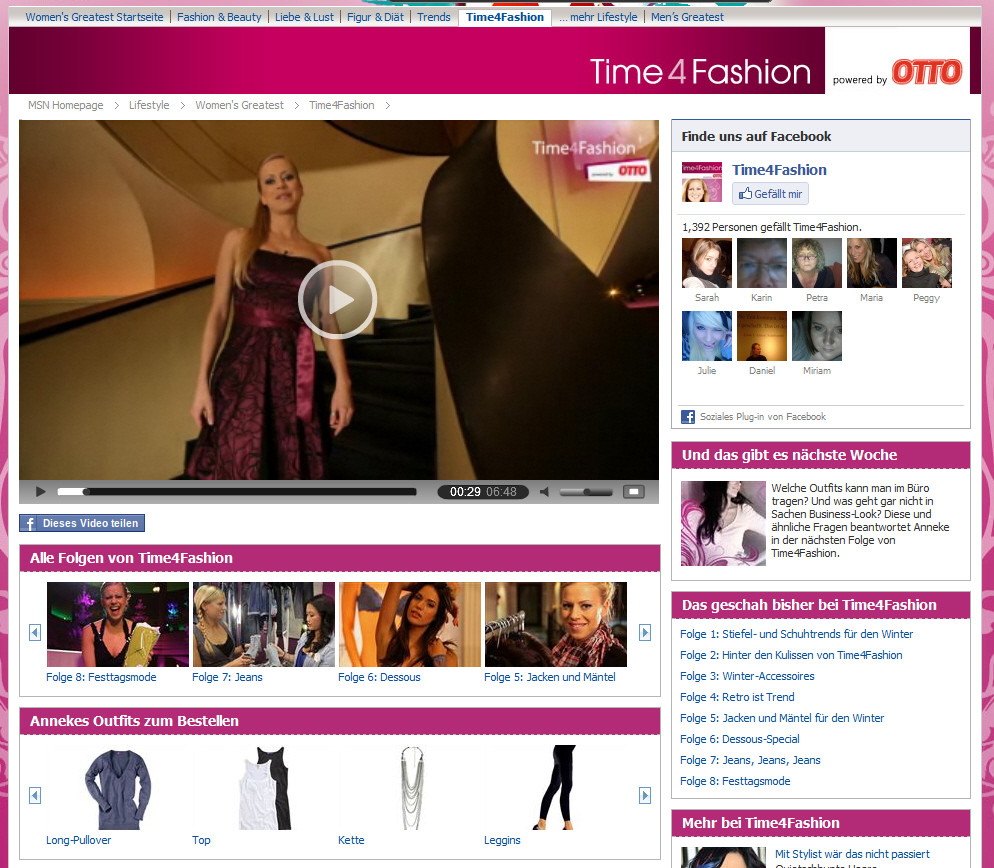This screenshot has width=994, height=868.
Task: Open 'Mit Stylist wär das nicht passiert' link
Action: point(853,854)
